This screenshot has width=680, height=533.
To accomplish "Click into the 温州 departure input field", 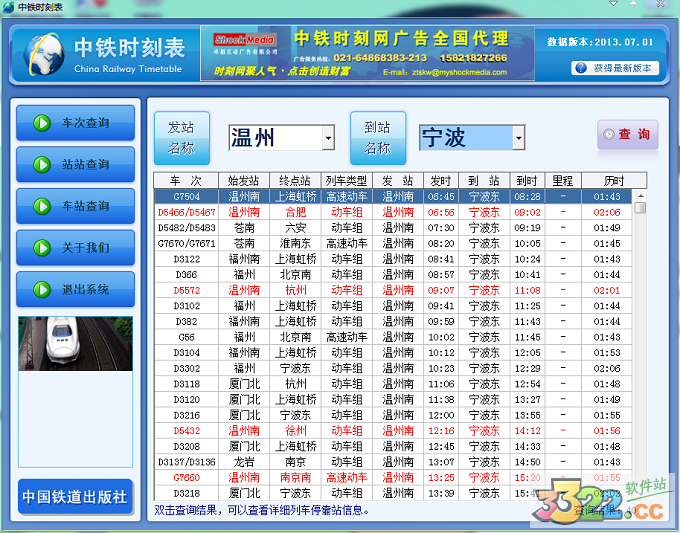I will [x=276, y=138].
